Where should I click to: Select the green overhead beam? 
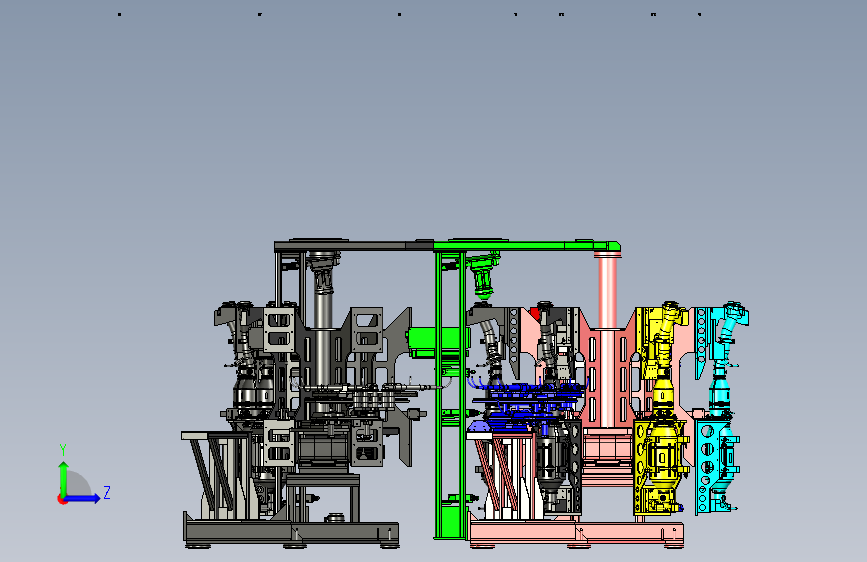[x=525, y=246]
